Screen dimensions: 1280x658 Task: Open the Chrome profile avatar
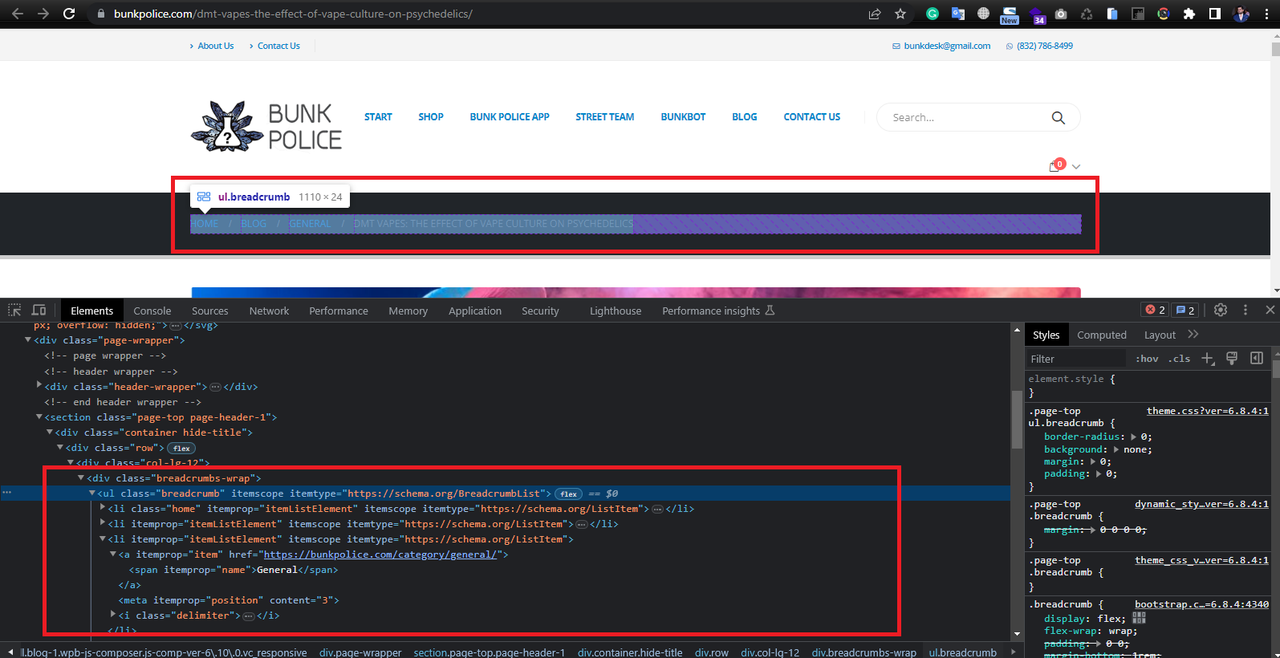pos(1240,14)
